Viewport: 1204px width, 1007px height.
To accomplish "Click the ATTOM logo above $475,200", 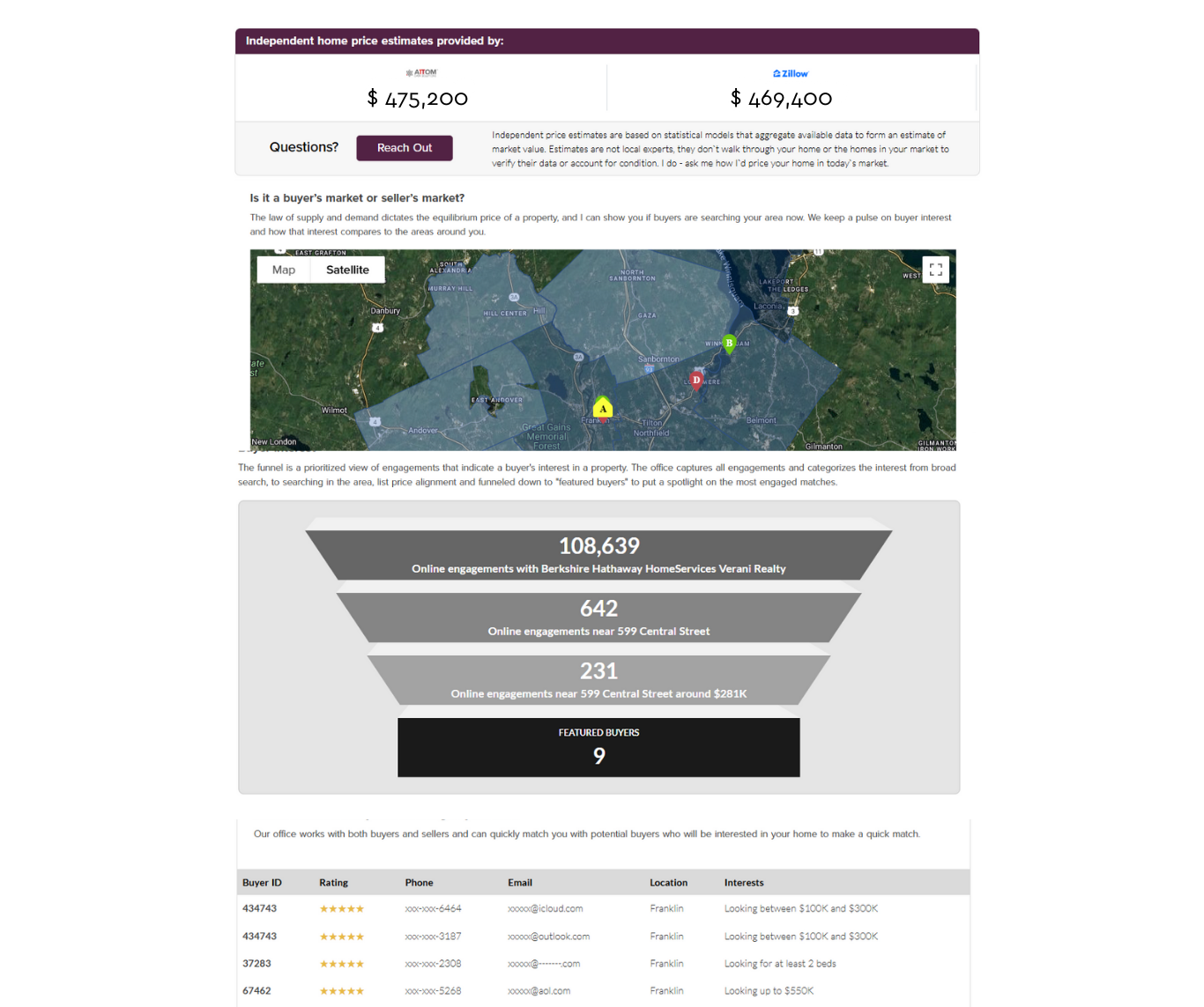I will 421,73.
